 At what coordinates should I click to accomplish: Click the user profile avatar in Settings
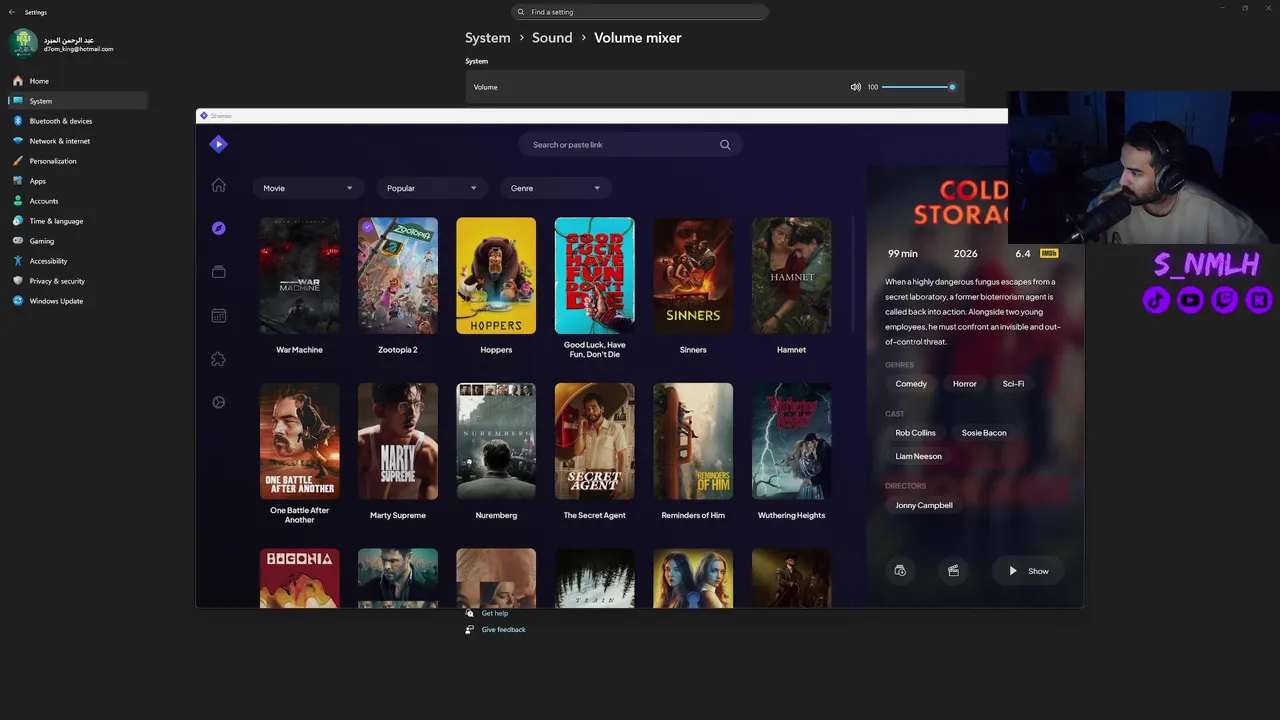(23, 44)
